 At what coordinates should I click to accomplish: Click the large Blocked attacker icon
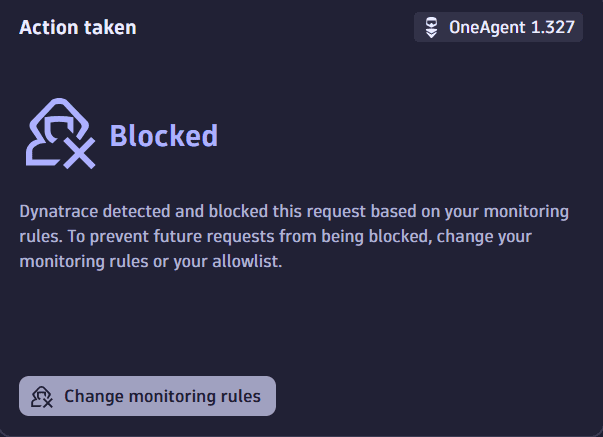(60, 135)
